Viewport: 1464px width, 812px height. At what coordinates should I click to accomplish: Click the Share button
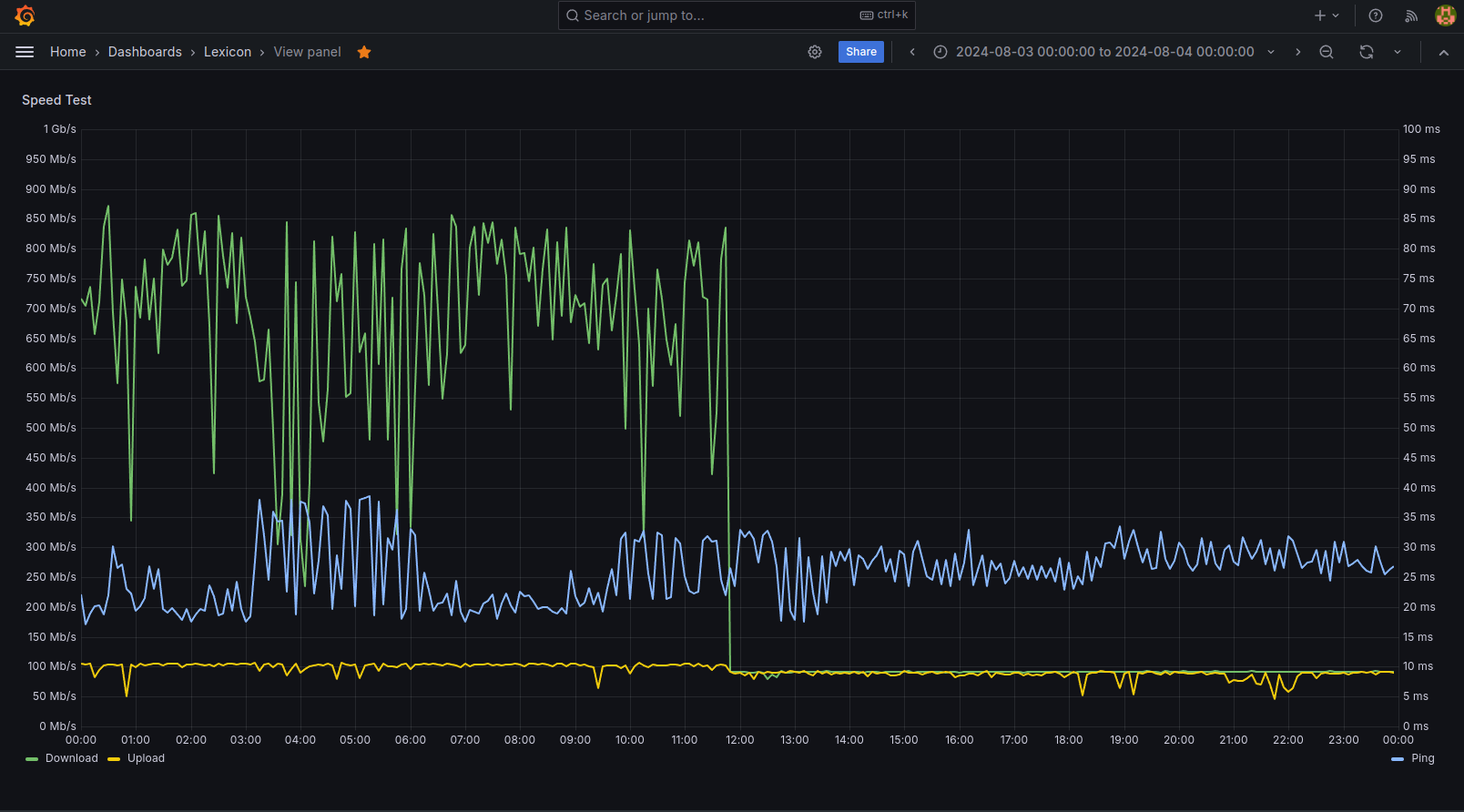tap(860, 52)
